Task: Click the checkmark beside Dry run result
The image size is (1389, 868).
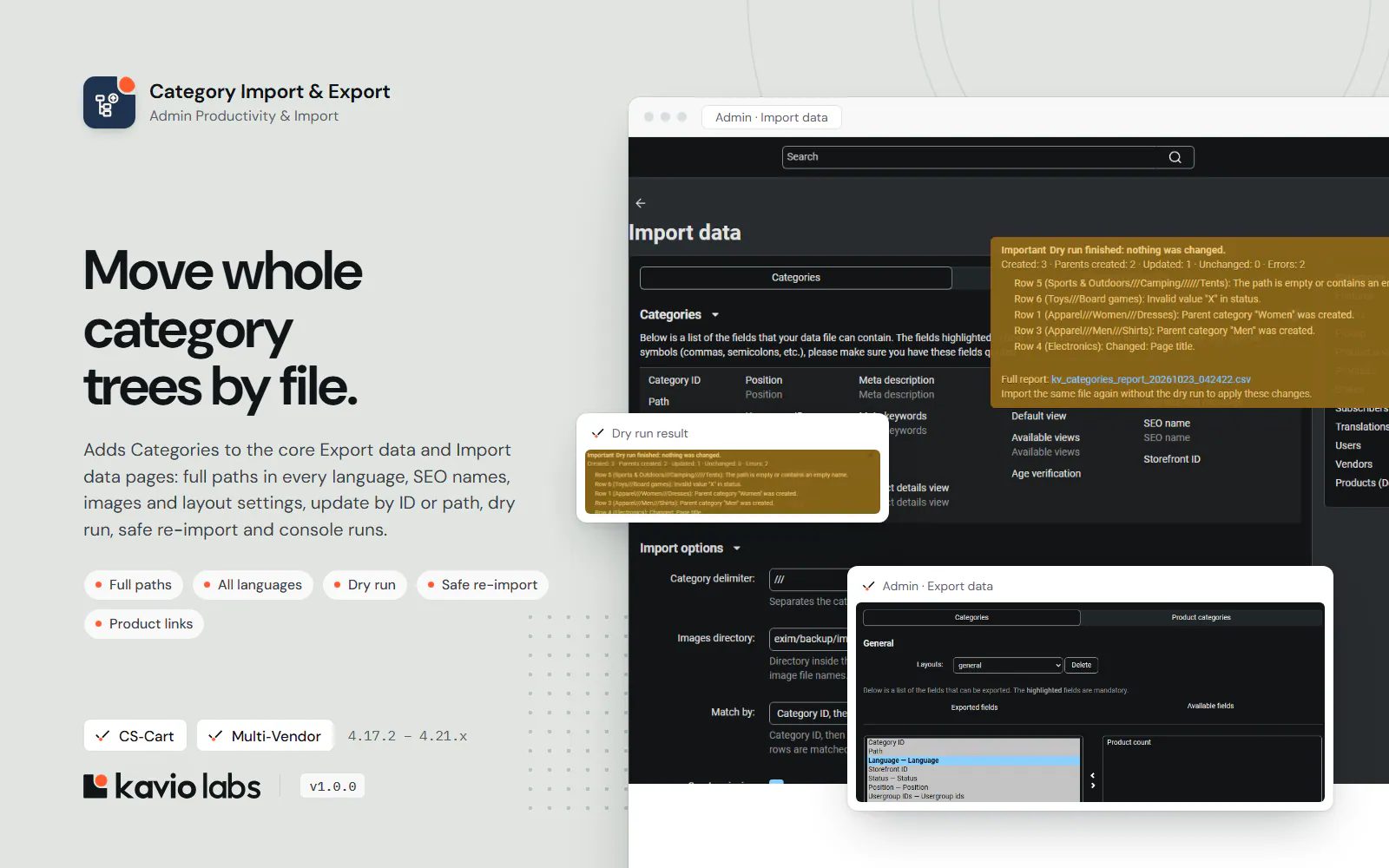Action: coord(597,433)
